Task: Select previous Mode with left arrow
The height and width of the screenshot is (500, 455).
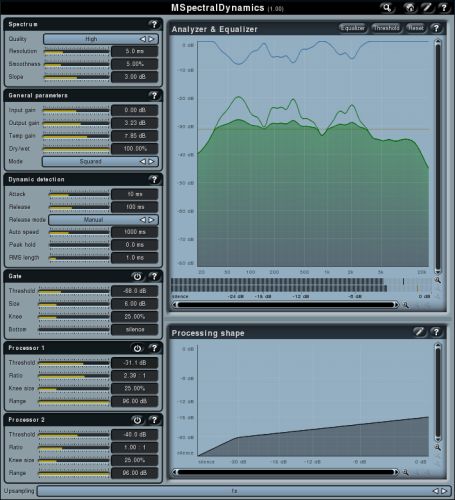Action: coord(143,161)
